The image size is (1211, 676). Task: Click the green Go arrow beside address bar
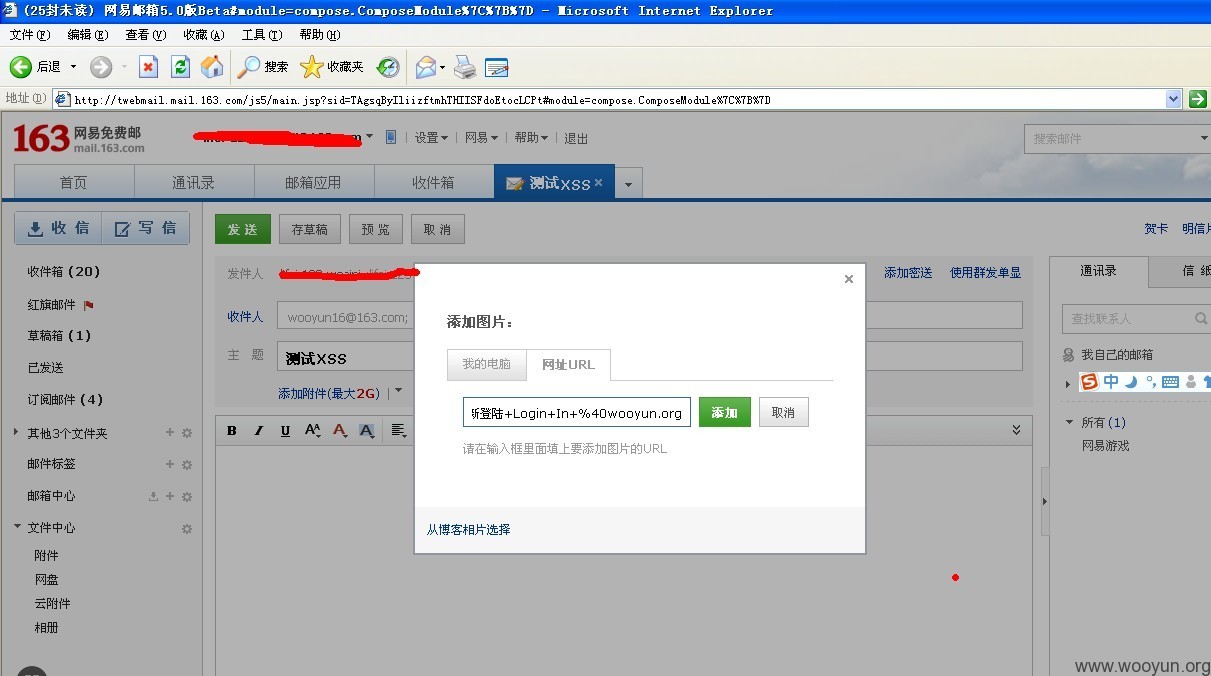pos(1197,99)
